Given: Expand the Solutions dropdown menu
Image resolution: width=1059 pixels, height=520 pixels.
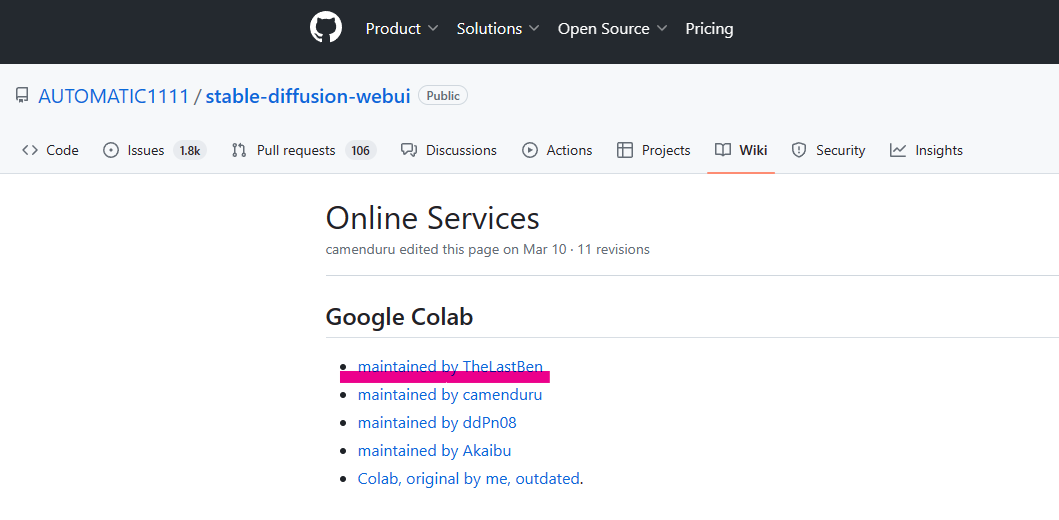Looking at the screenshot, I should coord(498,28).
